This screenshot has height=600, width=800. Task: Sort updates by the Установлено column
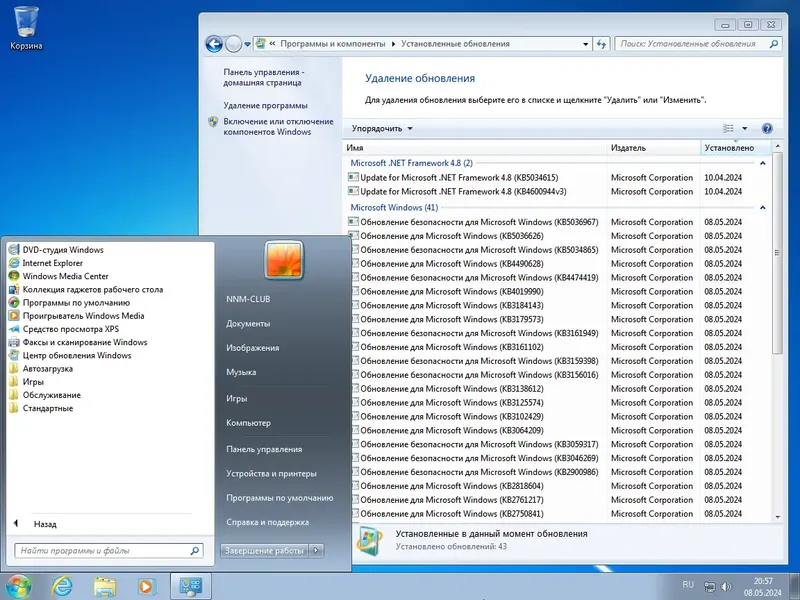tap(728, 147)
